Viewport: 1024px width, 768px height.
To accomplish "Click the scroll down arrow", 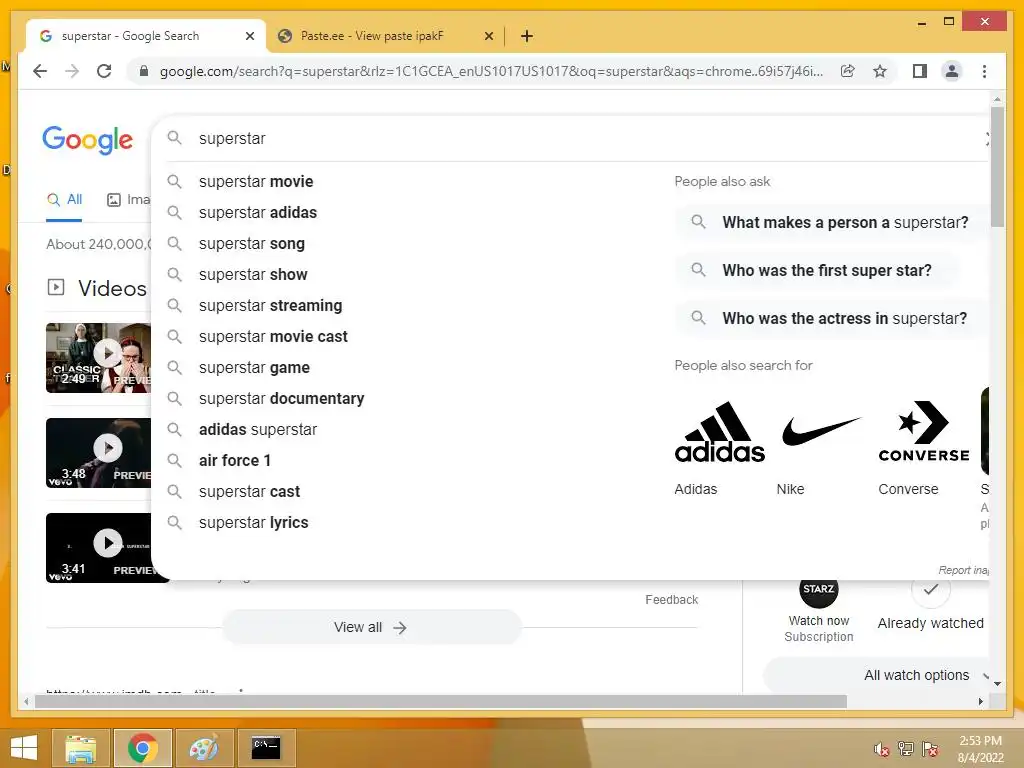I will click(x=997, y=684).
